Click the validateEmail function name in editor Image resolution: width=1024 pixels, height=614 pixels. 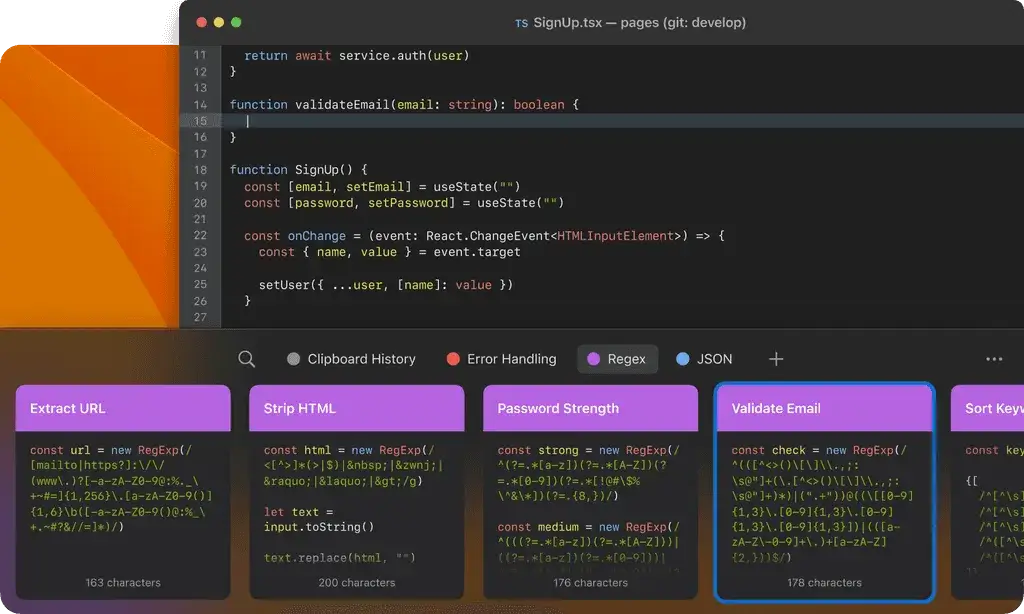click(x=341, y=105)
